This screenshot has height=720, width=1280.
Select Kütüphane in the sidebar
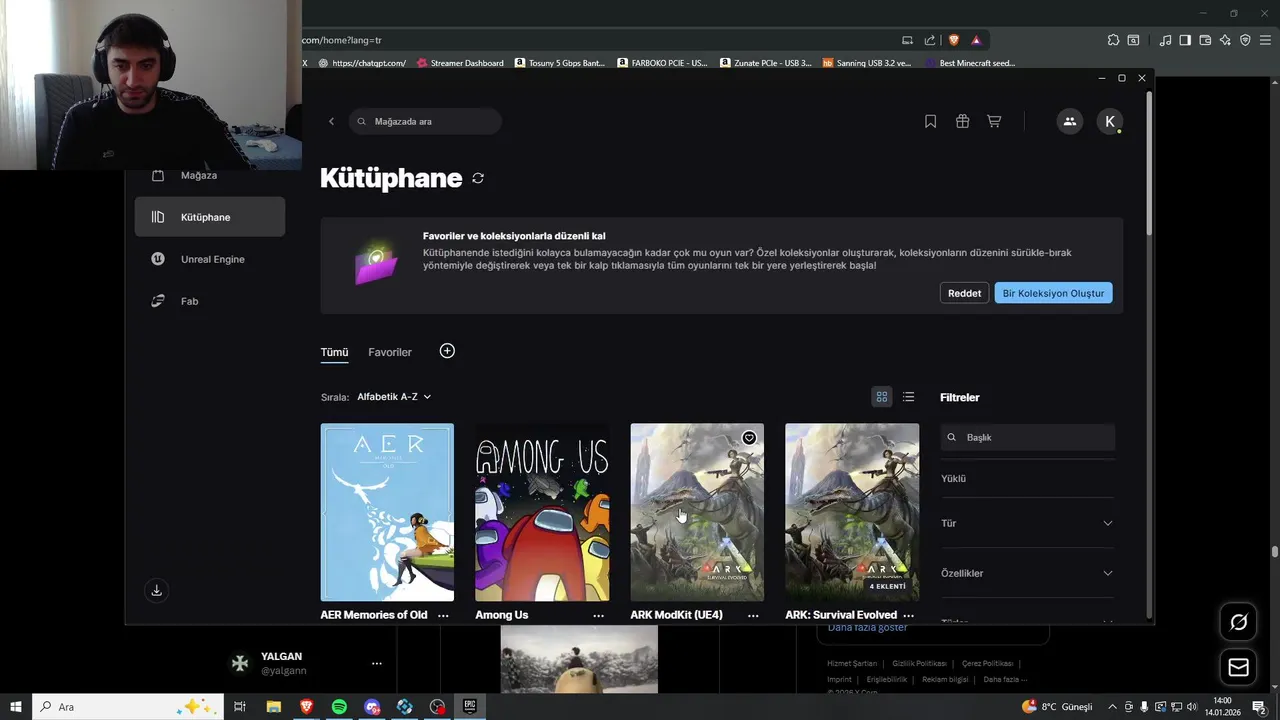210,217
